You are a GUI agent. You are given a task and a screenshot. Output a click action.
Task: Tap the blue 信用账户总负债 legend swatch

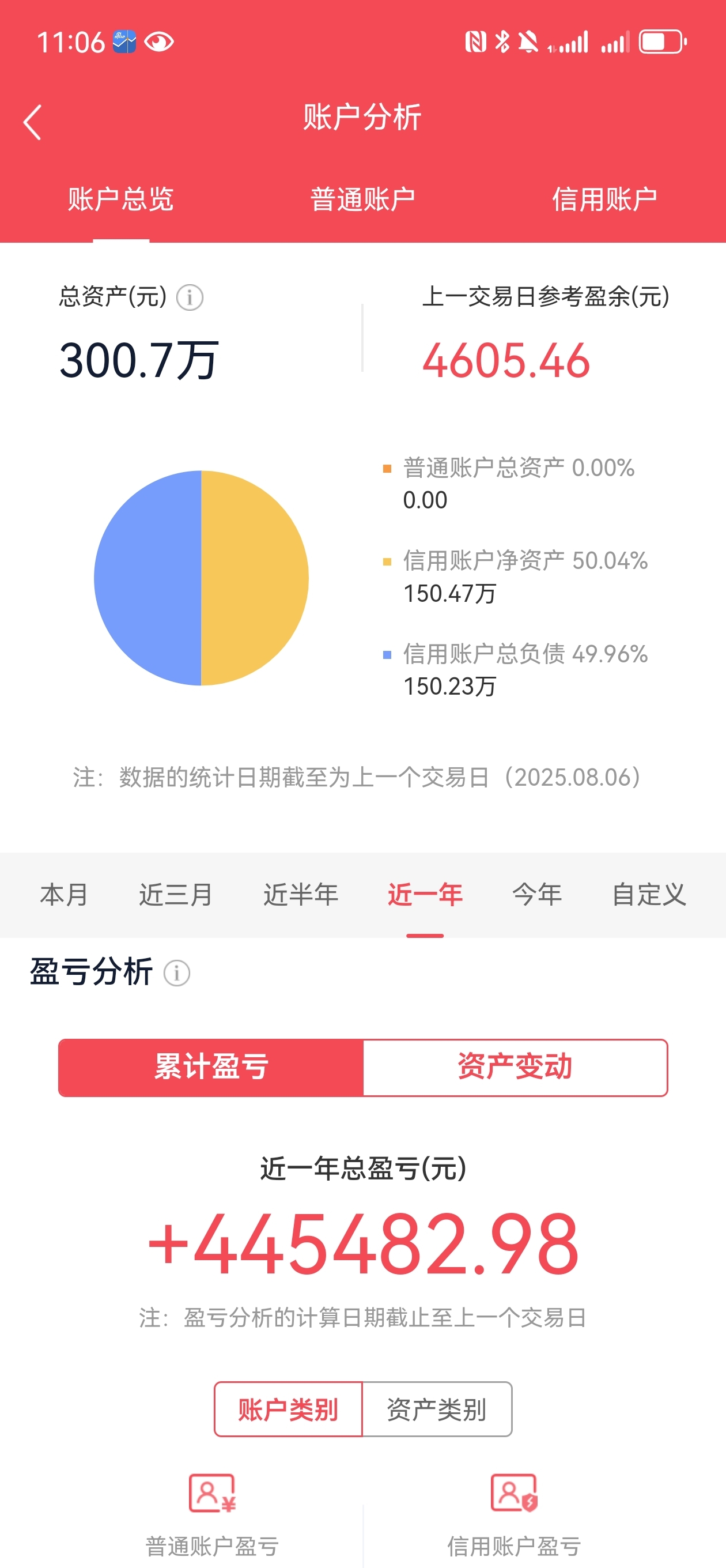tap(387, 655)
